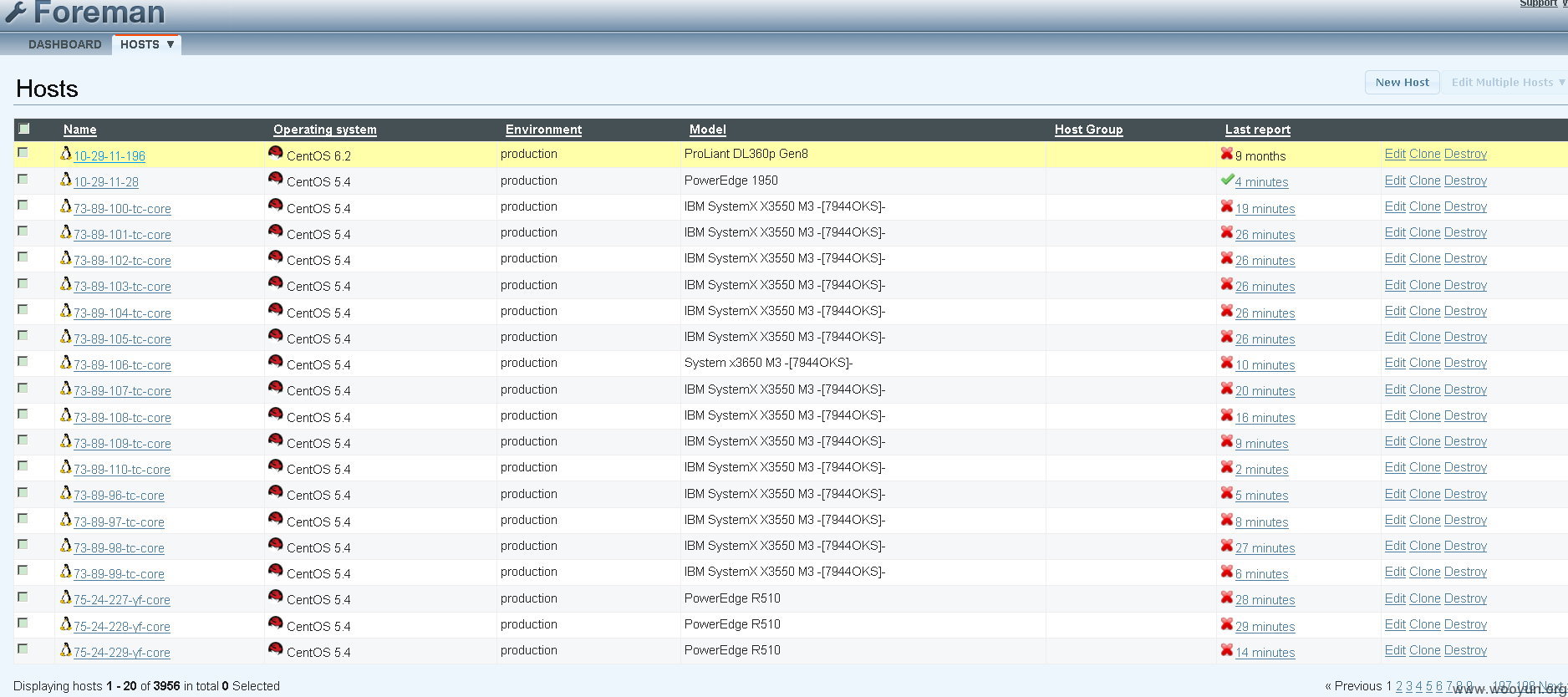
Task: Sort hosts by Name column
Action: pyautogui.click(x=79, y=130)
